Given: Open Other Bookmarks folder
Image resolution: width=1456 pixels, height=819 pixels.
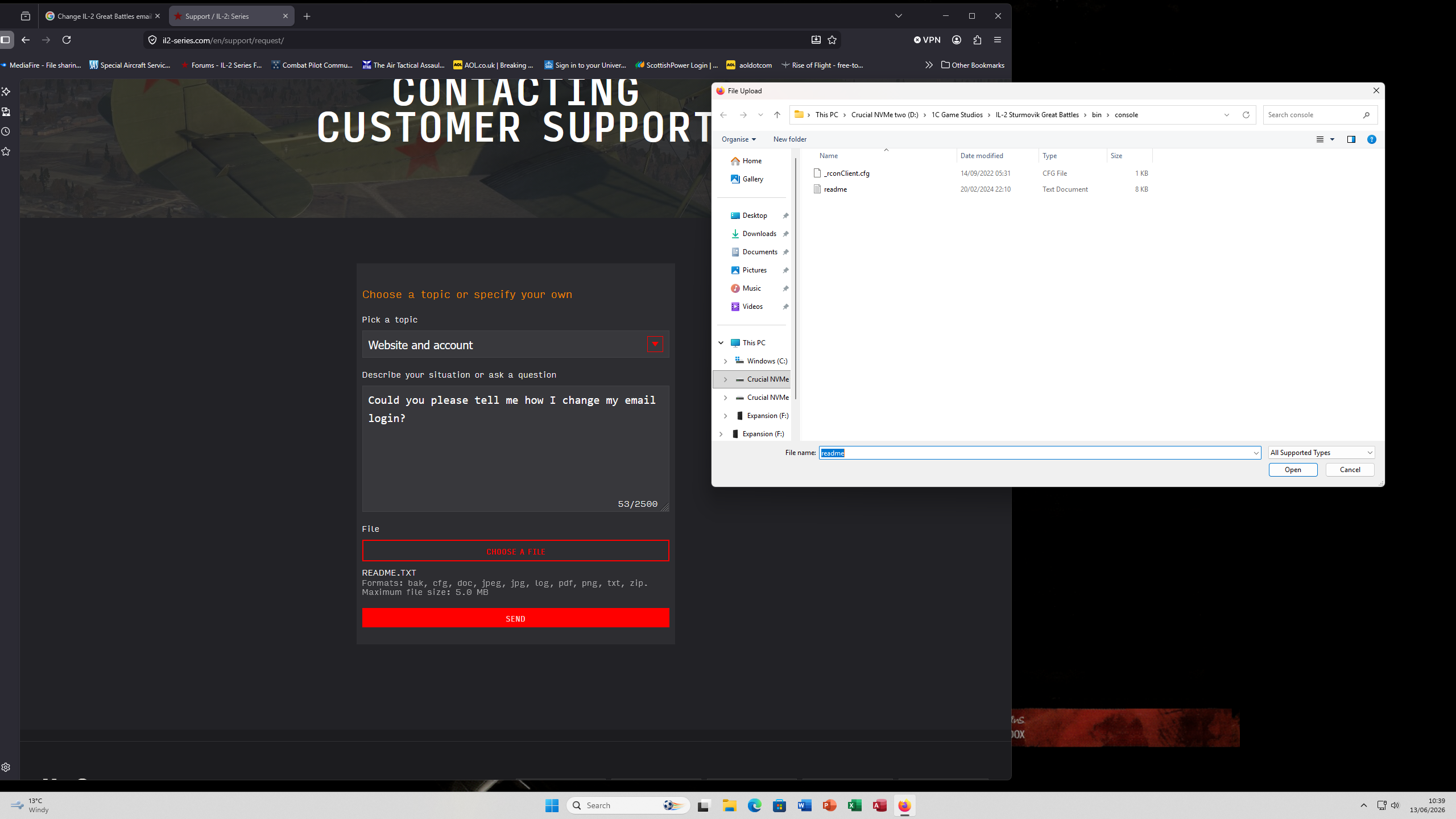Looking at the screenshot, I should (x=973, y=65).
